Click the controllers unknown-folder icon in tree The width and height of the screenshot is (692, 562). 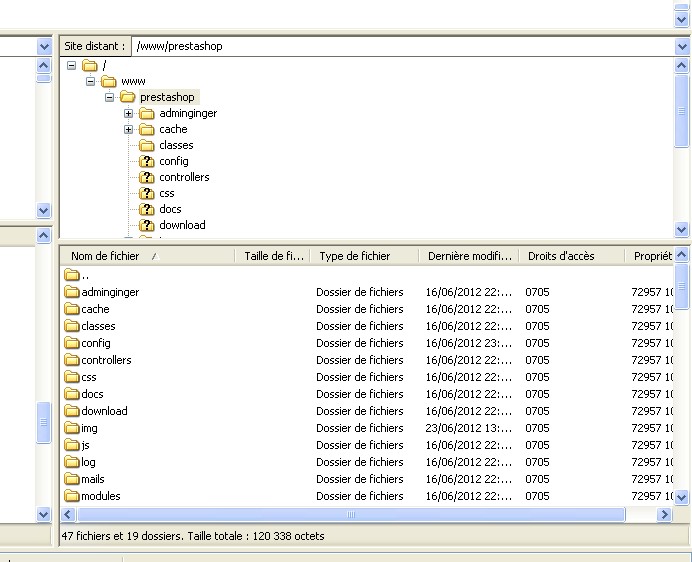pos(147,177)
